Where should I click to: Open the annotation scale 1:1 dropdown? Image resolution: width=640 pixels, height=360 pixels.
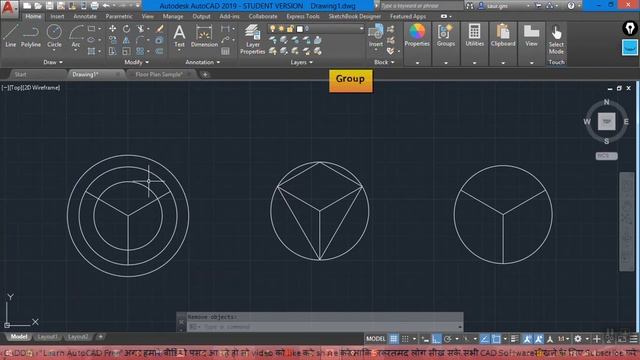pyautogui.click(x=563, y=339)
